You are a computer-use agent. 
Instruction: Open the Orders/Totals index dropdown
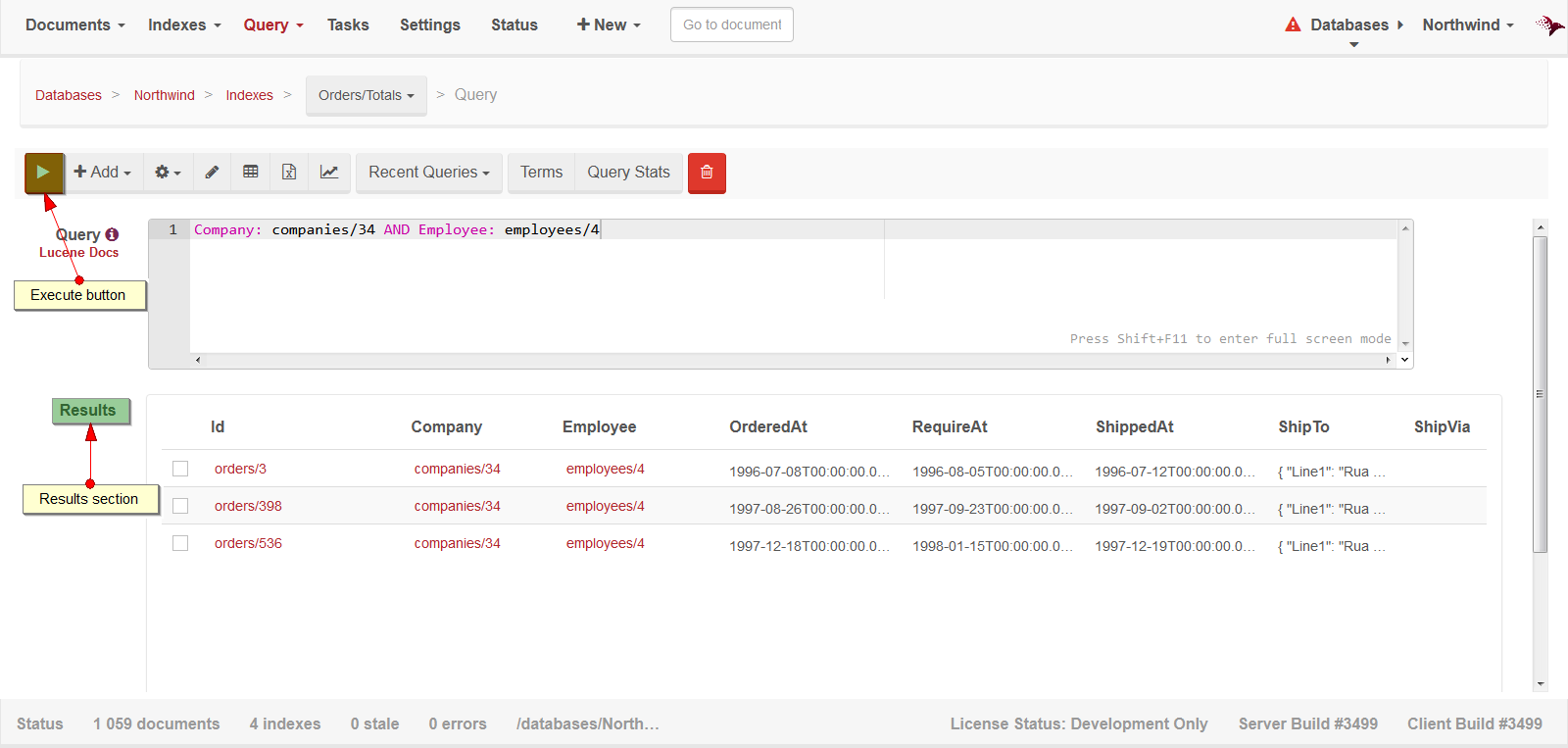point(367,95)
